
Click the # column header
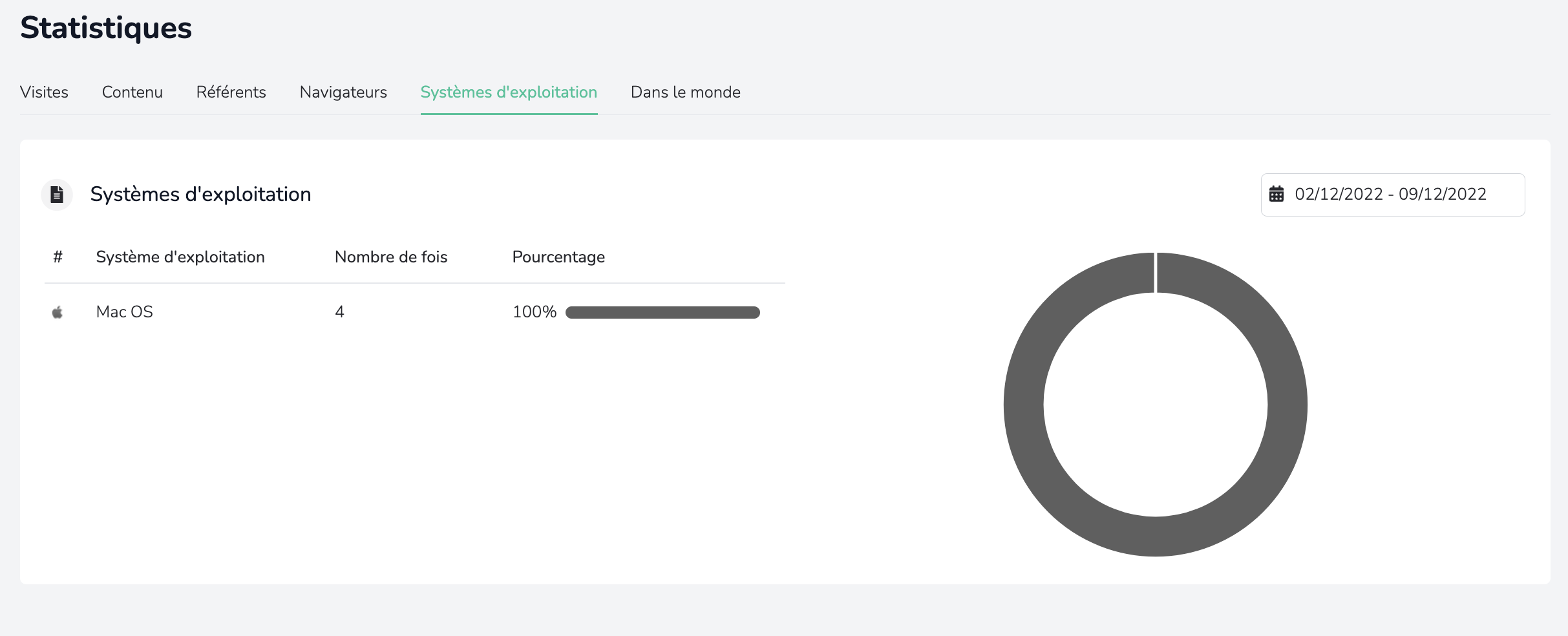pyautogui.click(x=58, y=257)
